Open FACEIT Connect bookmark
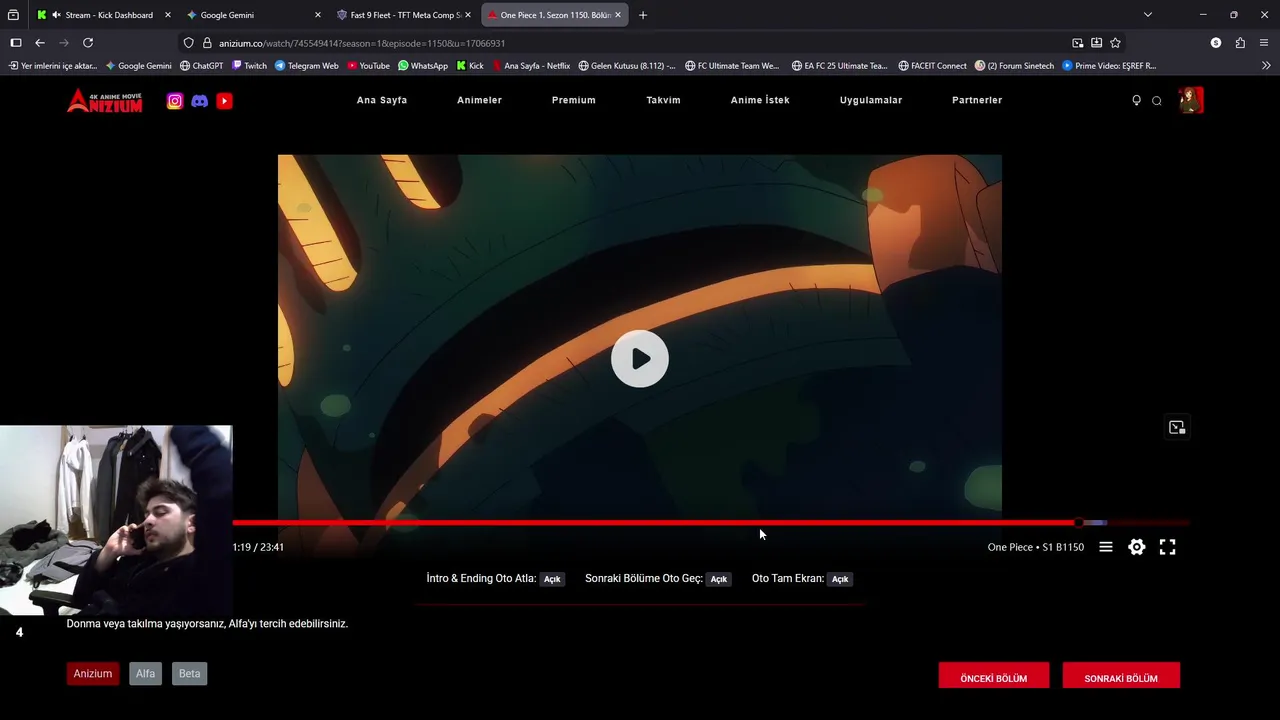Viewport: 1280px width, 720px height. point(932,66)
